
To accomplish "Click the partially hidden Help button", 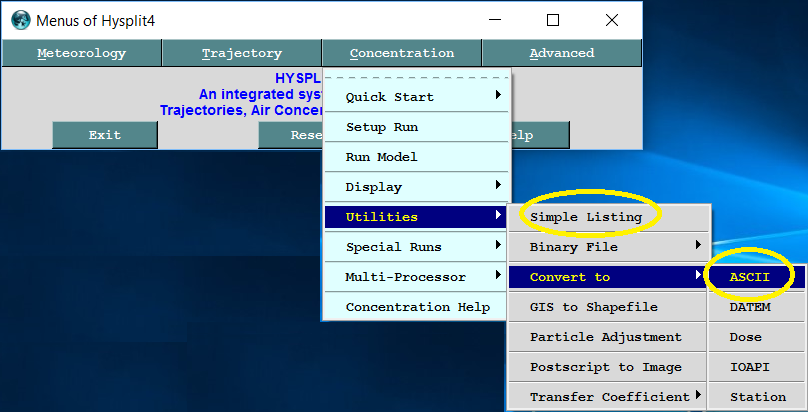I will click(540, 135).
